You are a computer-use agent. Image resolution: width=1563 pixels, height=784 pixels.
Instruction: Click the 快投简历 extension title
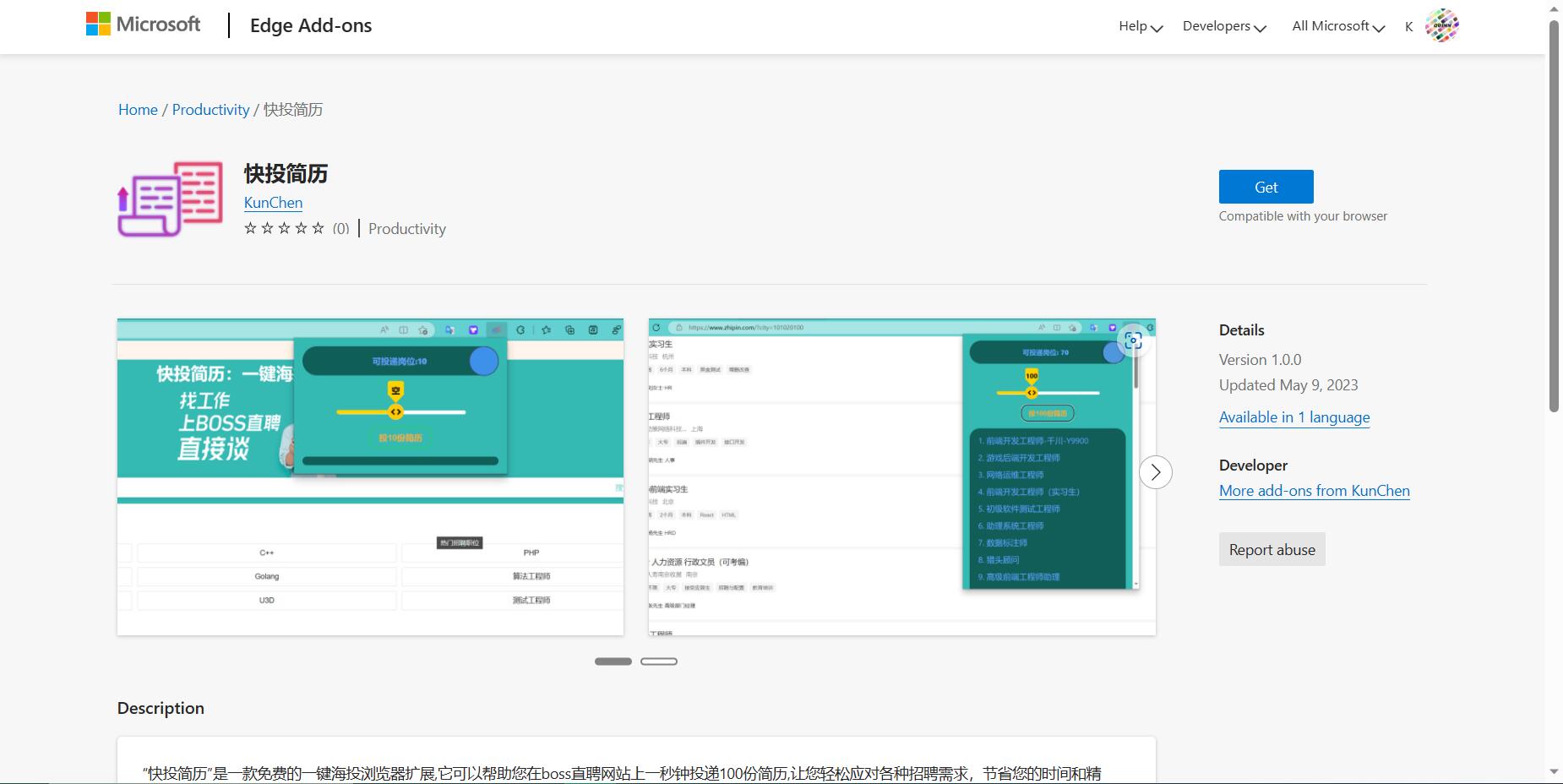point(286,174)
